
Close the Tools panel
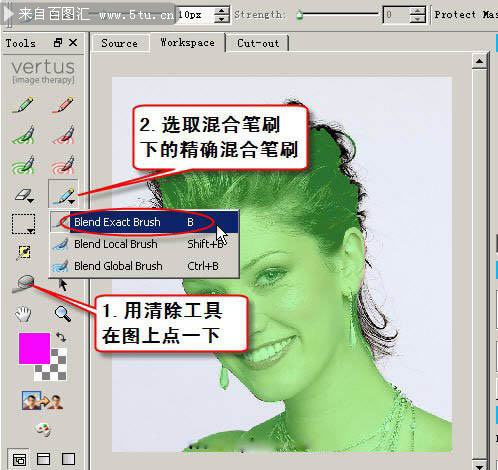[x=73, y=43]
